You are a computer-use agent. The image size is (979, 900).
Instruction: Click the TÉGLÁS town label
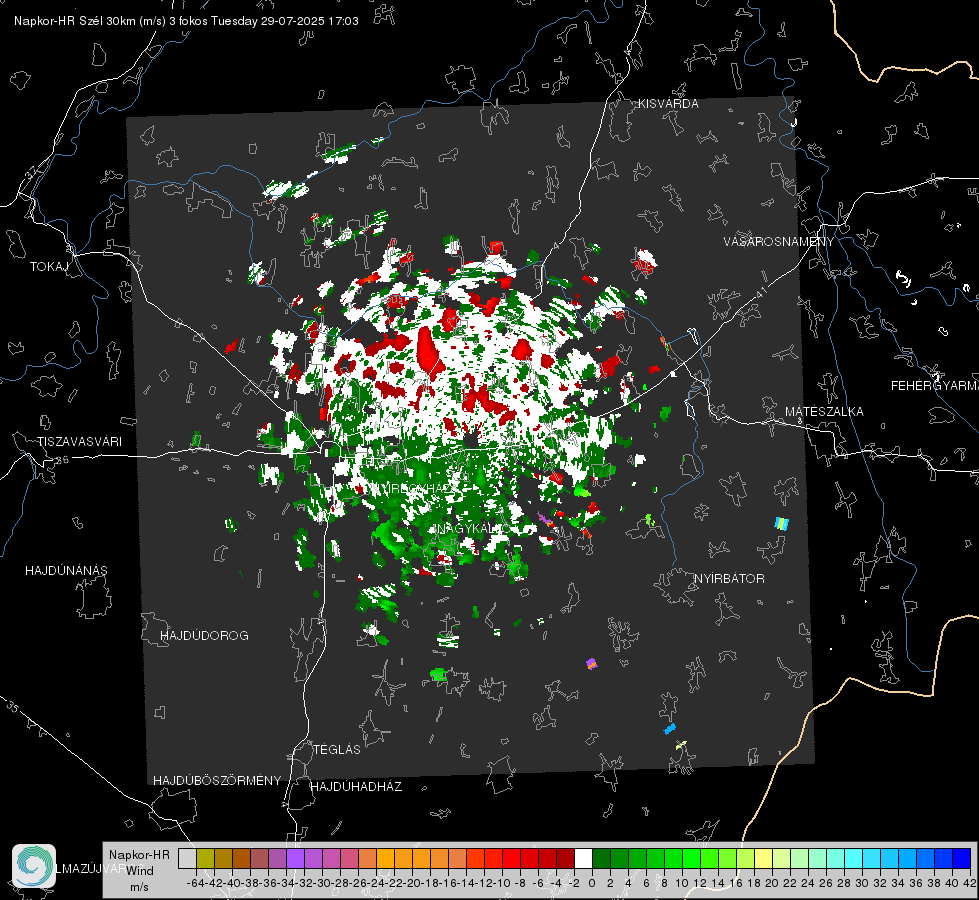click(x=337, y=750)
